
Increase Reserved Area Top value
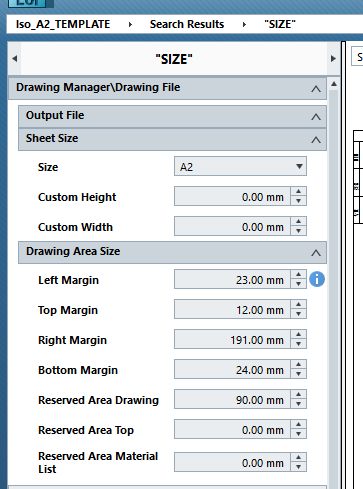tap(299, 424)
